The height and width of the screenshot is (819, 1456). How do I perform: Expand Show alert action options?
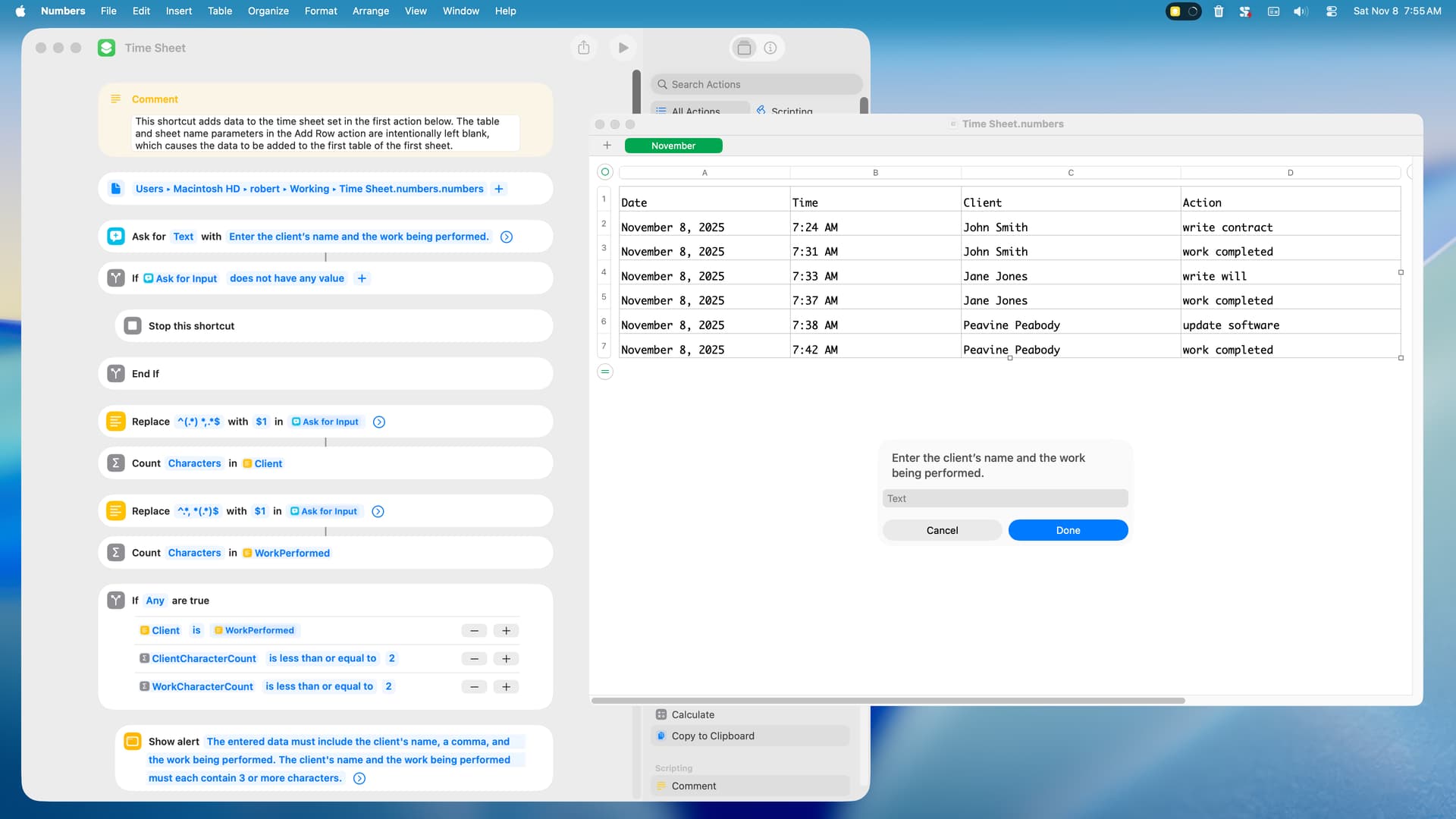[359, 779]
